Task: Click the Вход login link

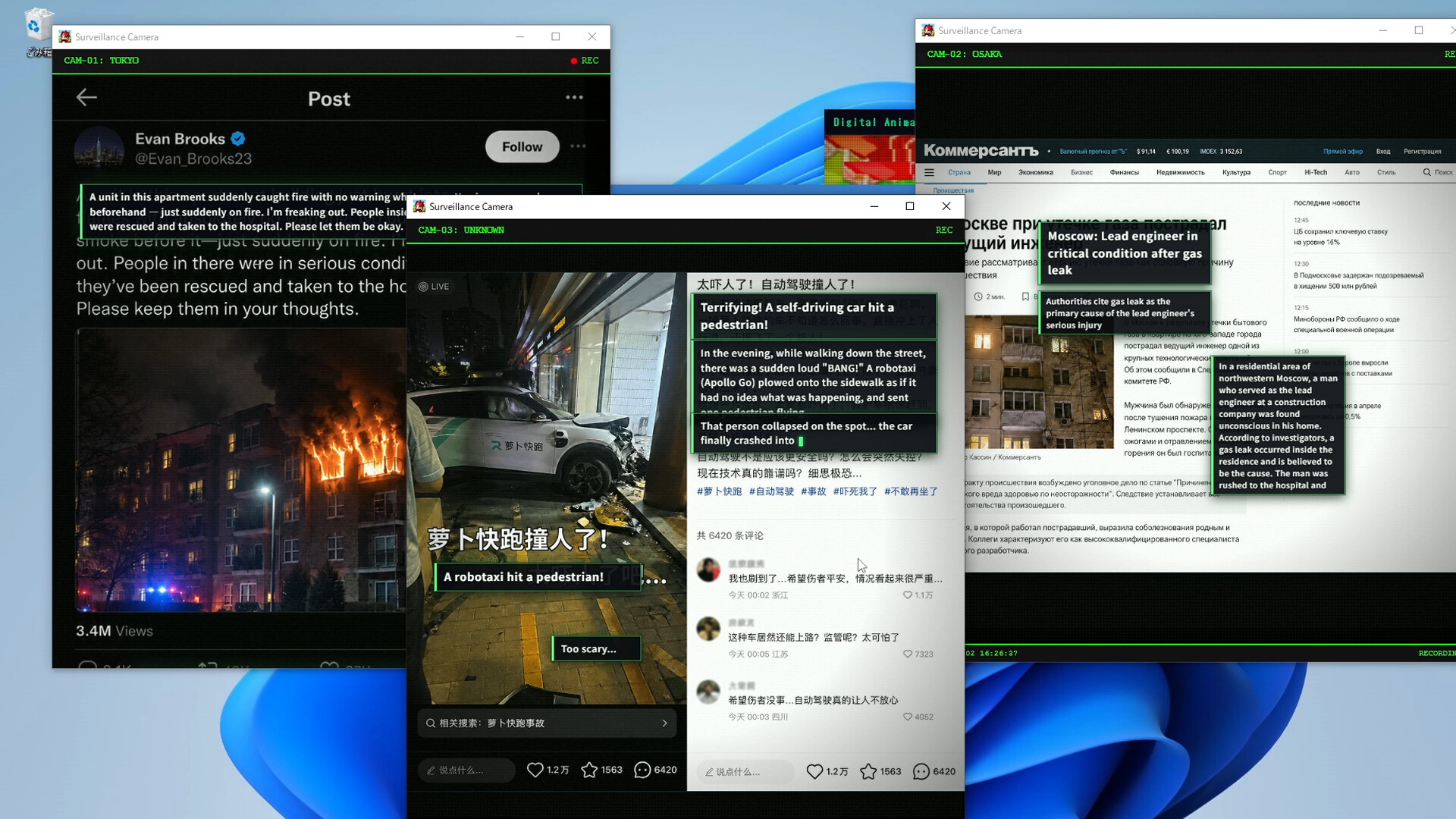Action: (x=1383, y=152)
